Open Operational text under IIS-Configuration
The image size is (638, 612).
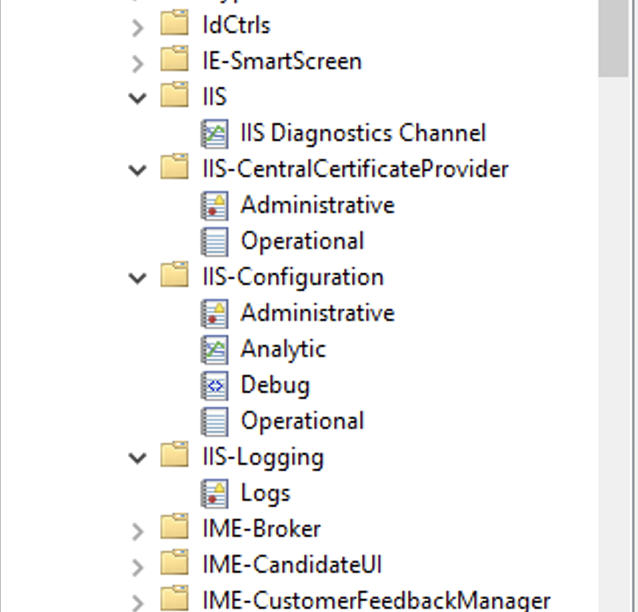pos(302,421)
